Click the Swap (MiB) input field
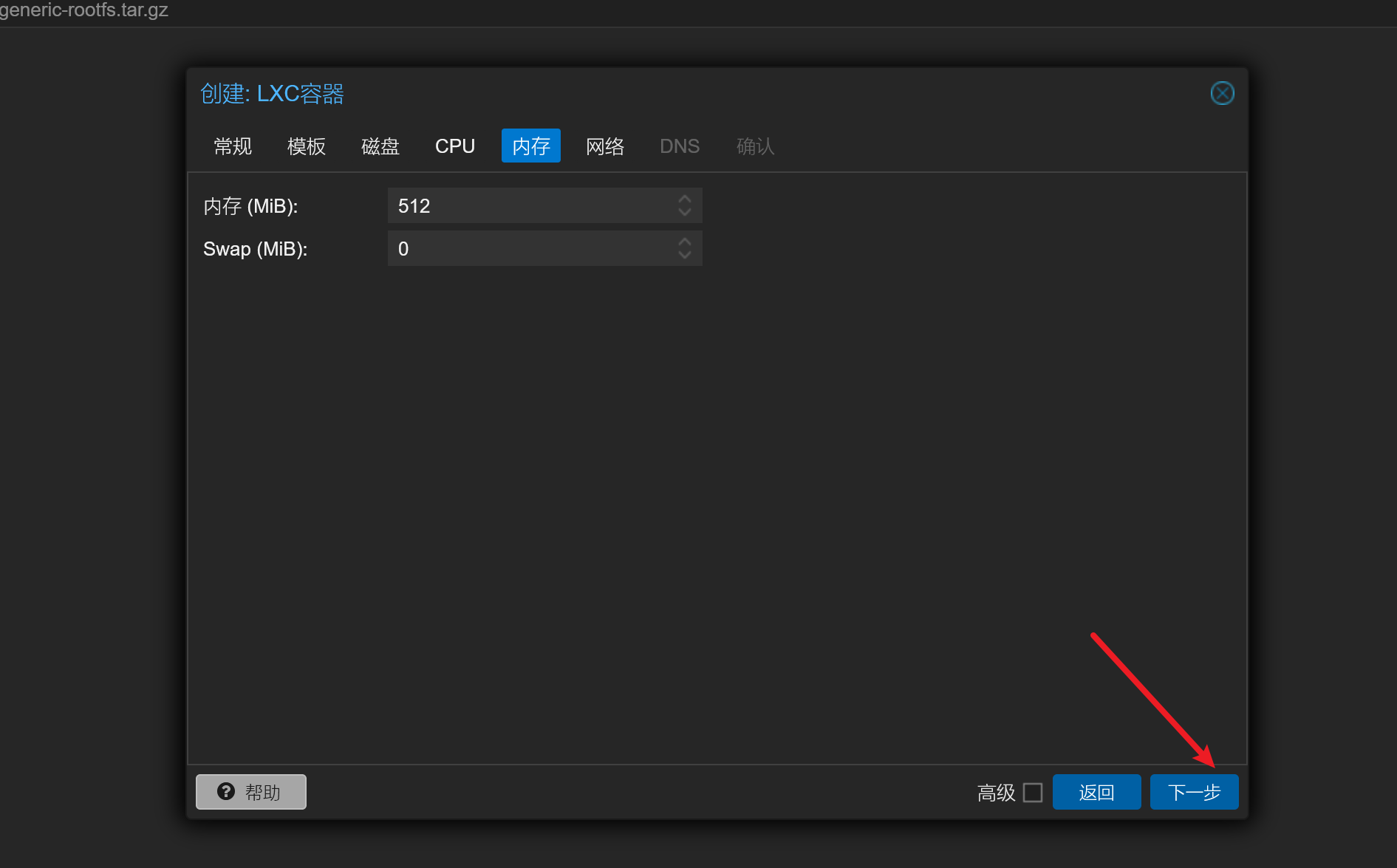This screenshot has height=868, width=1397. pyautogui.click(x=530, y=248)
